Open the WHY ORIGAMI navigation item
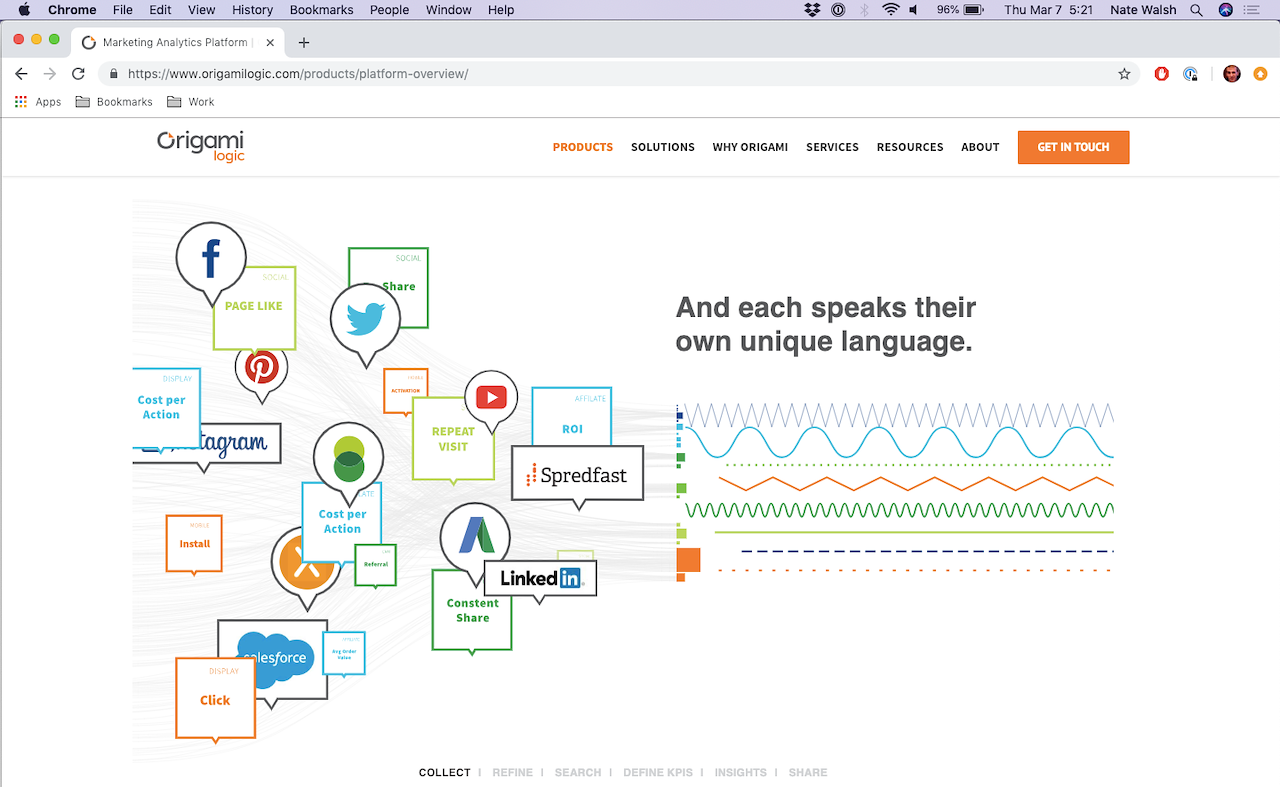1280x787 pixels. coord(750,147)
